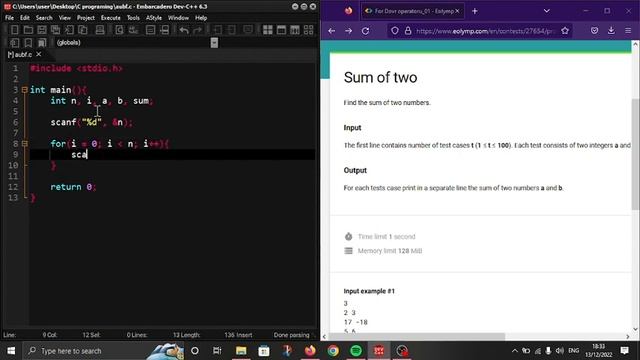Viewport: 640px width, 360px height.
Task: Close the aubf.c editor tab
Action: tap(39, 54)
